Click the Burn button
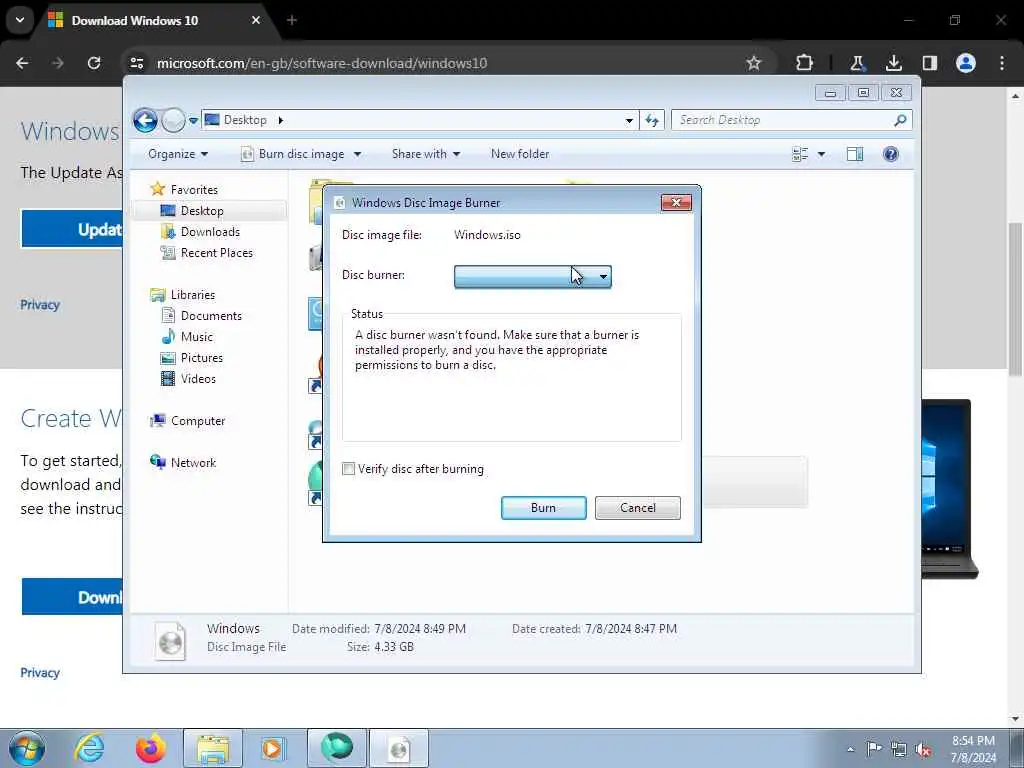Screen dimensions: 1024x768 coord(543,508)
